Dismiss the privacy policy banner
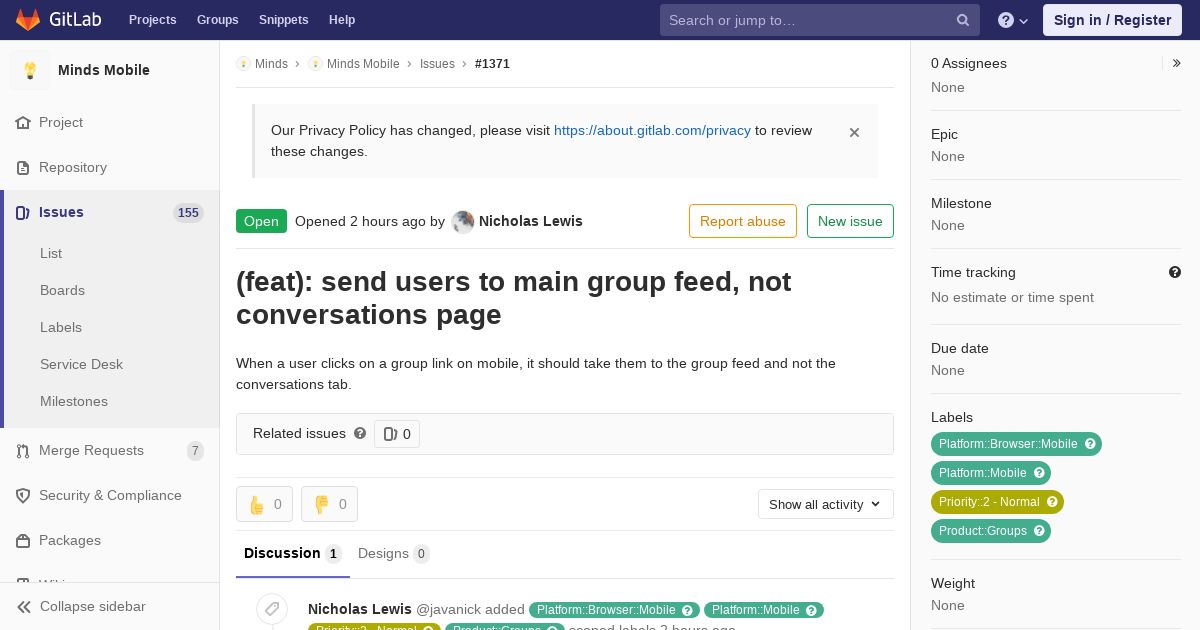 [854, 132]
